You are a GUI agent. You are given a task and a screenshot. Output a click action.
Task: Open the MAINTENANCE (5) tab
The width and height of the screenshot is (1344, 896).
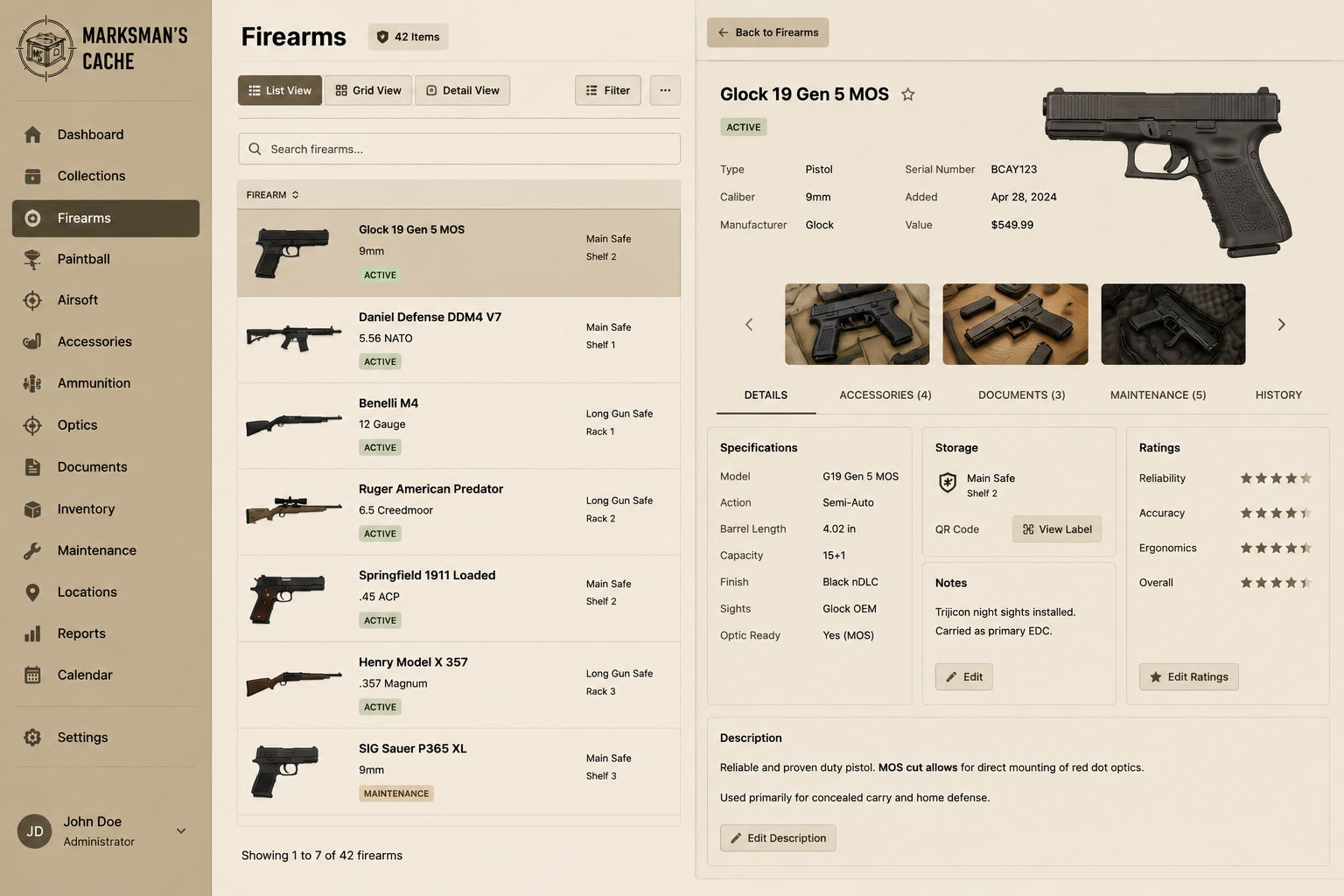1158,395
